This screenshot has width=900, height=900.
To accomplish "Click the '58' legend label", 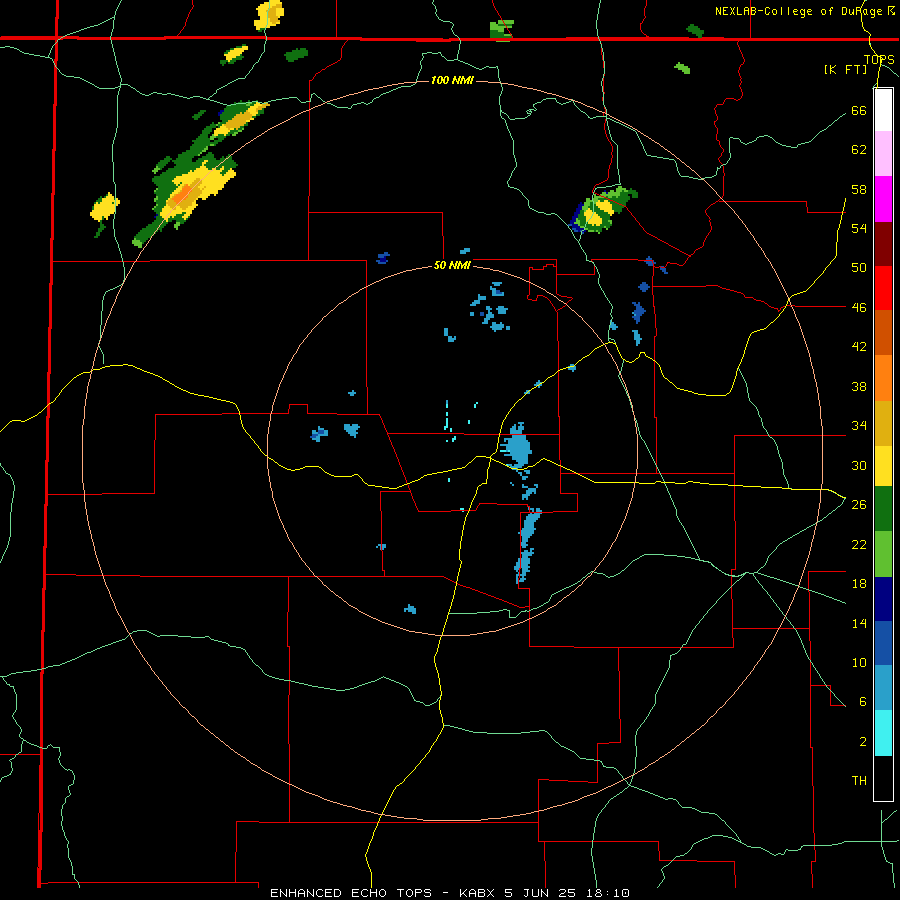I will point(859,189).
